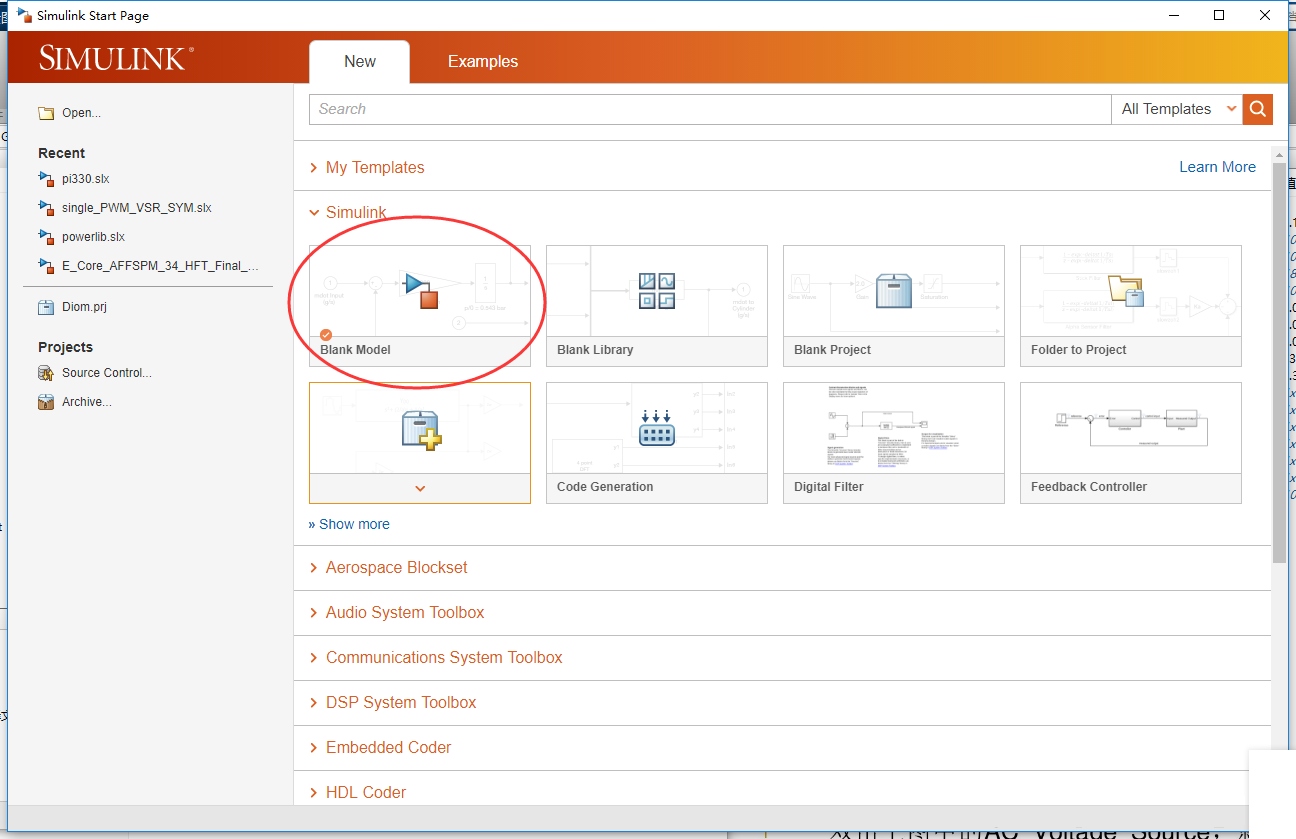Viewport: 1296px width, 839px height.
Task: Click the model icon beside E_Core_AFFSPM file
Action: [x=46, y=266]
